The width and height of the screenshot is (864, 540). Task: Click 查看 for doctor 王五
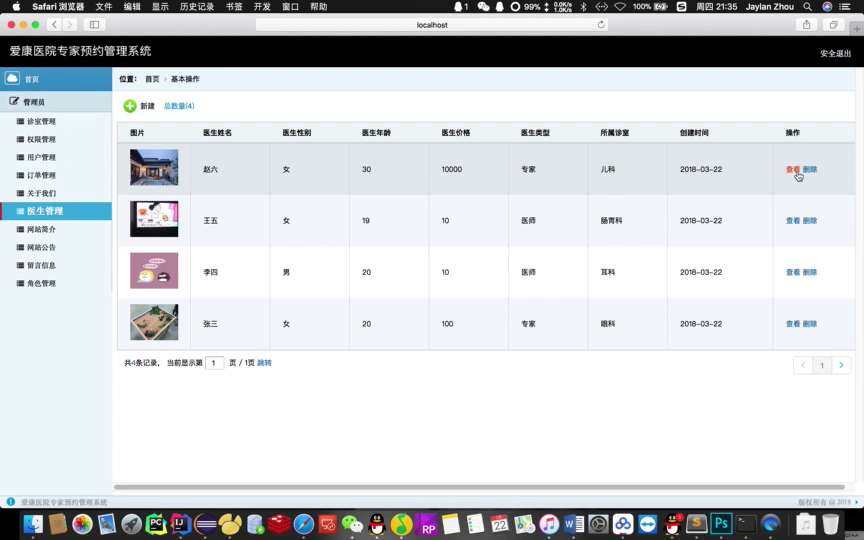(793, 220)
